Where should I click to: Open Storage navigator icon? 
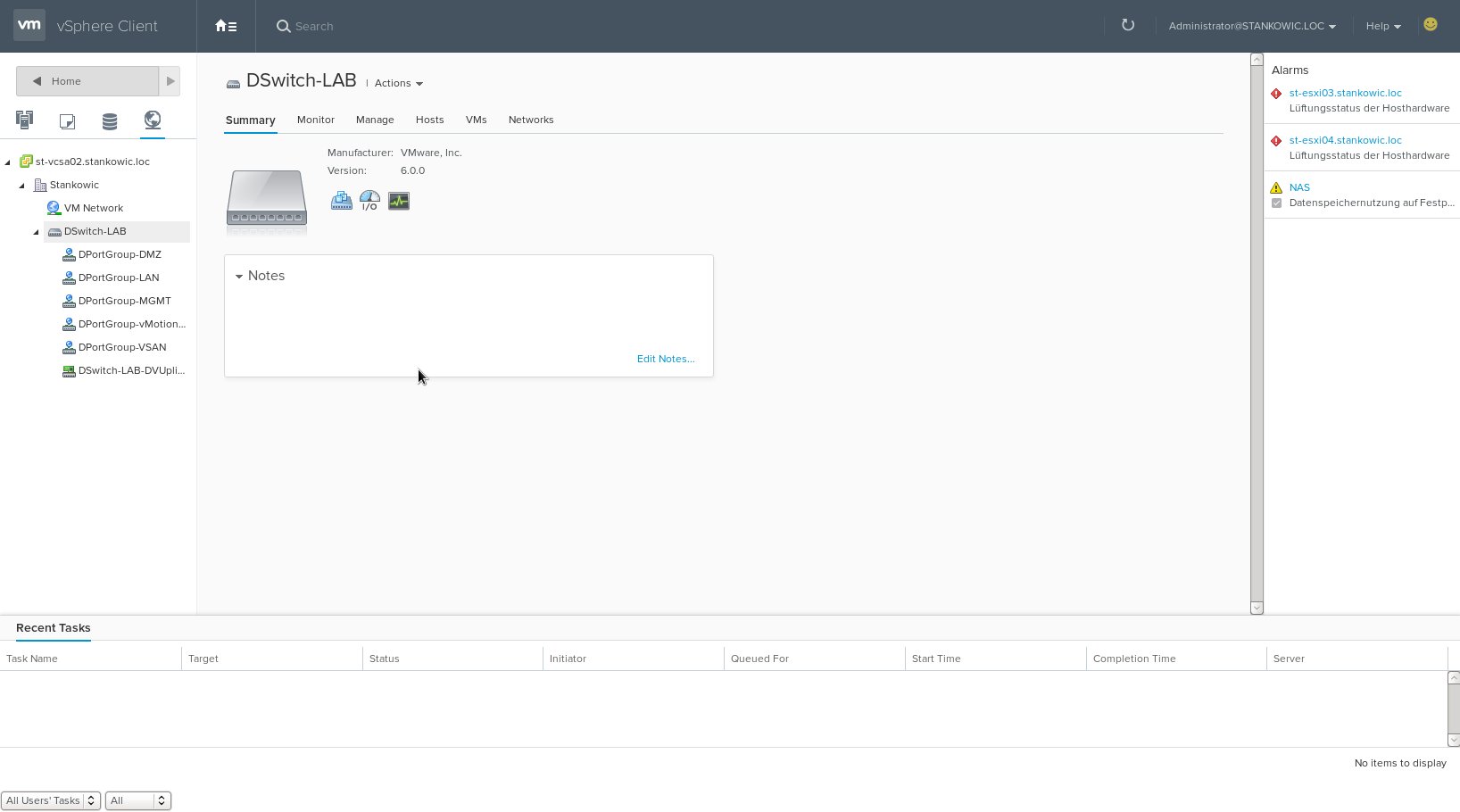click(x=110, y=120)
